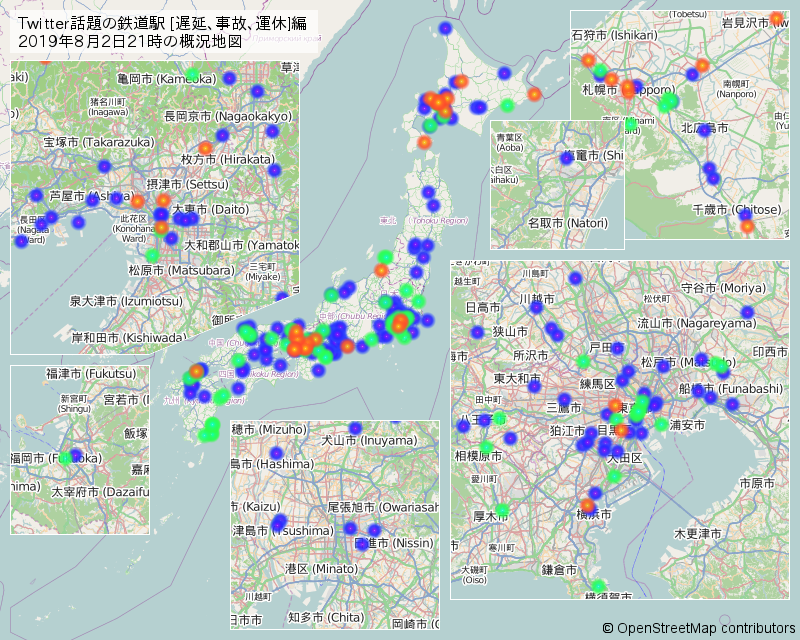Click the 東北 (Tohoku Region) label
The width and height of the screenshot is (800, 640).
[x=423, y=220]
